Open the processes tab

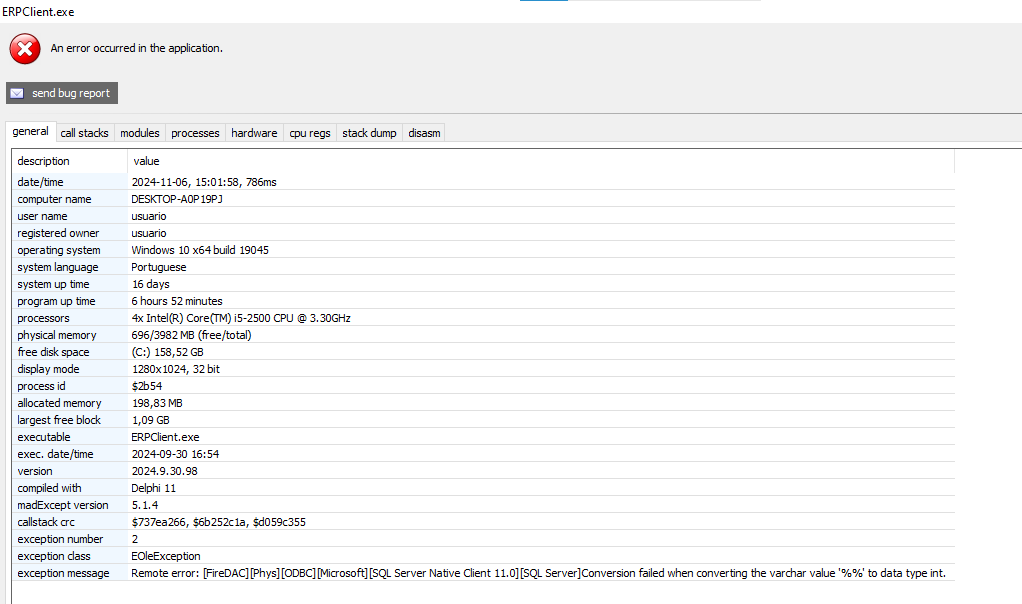point(195,133)
